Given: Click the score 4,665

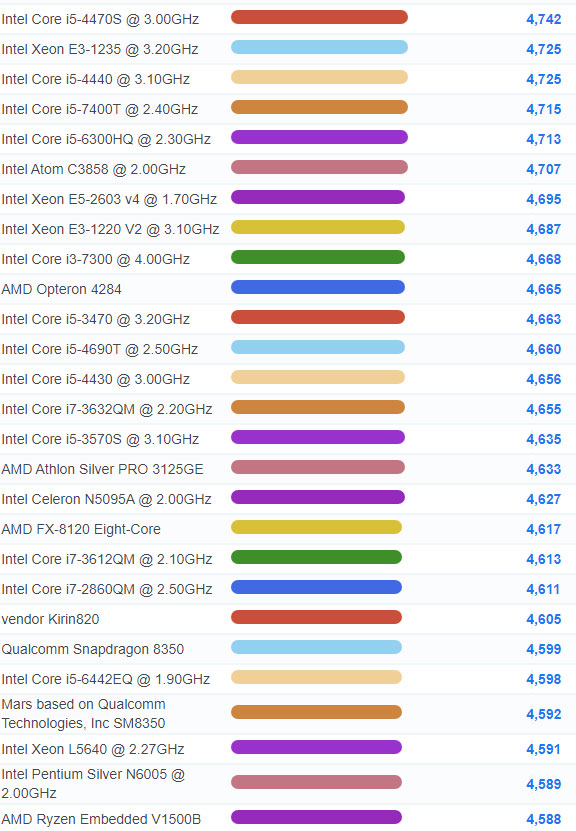Looking at the screenshot, I should click(x=544, y=289).
